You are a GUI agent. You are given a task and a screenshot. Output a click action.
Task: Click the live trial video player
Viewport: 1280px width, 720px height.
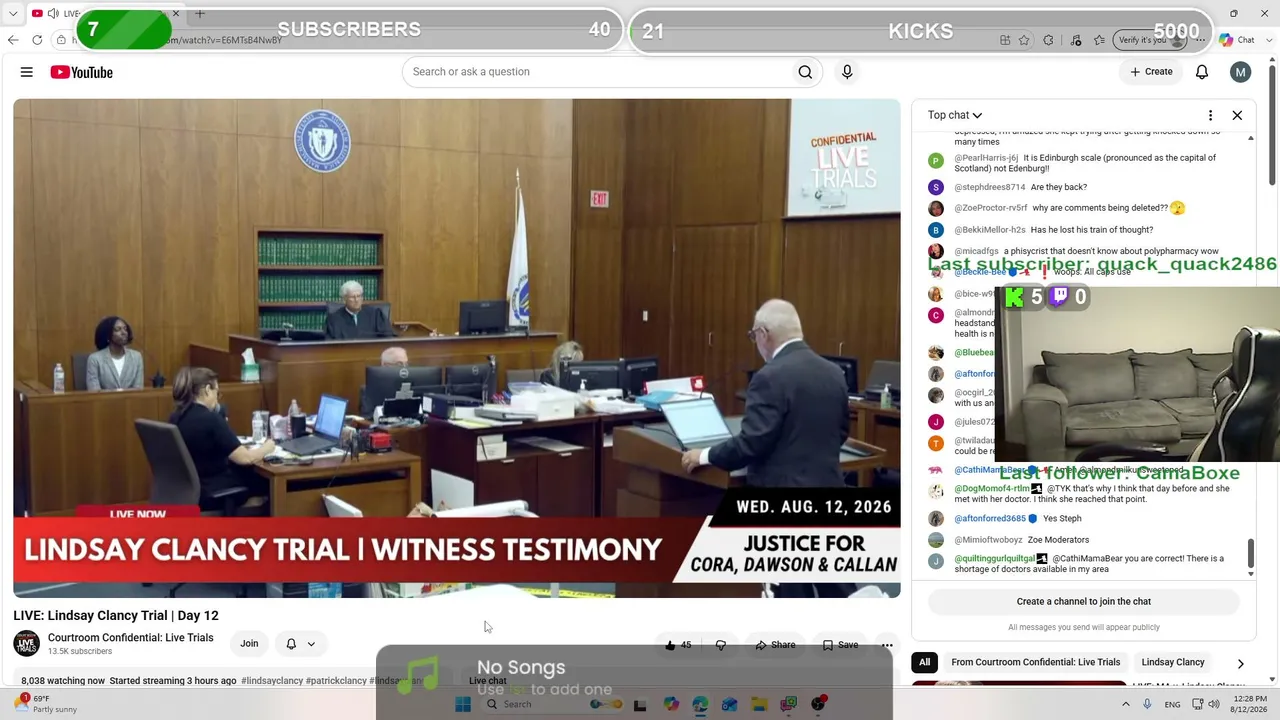pos(457,348)
